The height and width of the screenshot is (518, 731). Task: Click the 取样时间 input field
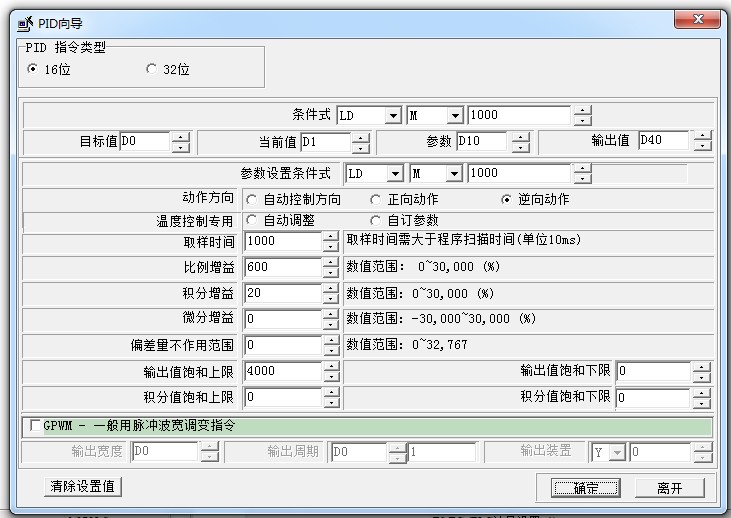281,242
